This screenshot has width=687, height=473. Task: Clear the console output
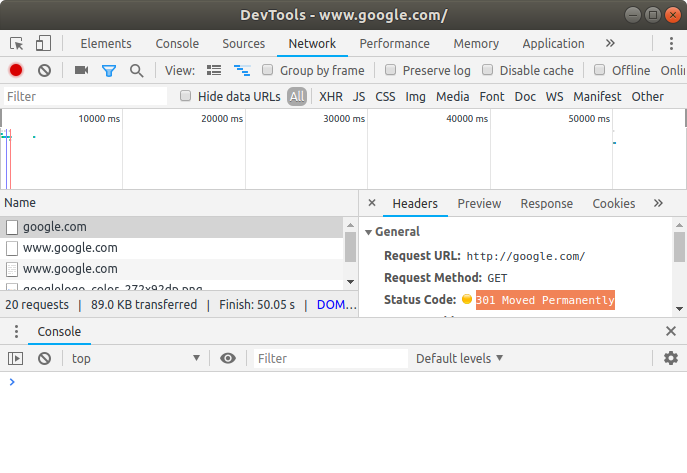44,359
